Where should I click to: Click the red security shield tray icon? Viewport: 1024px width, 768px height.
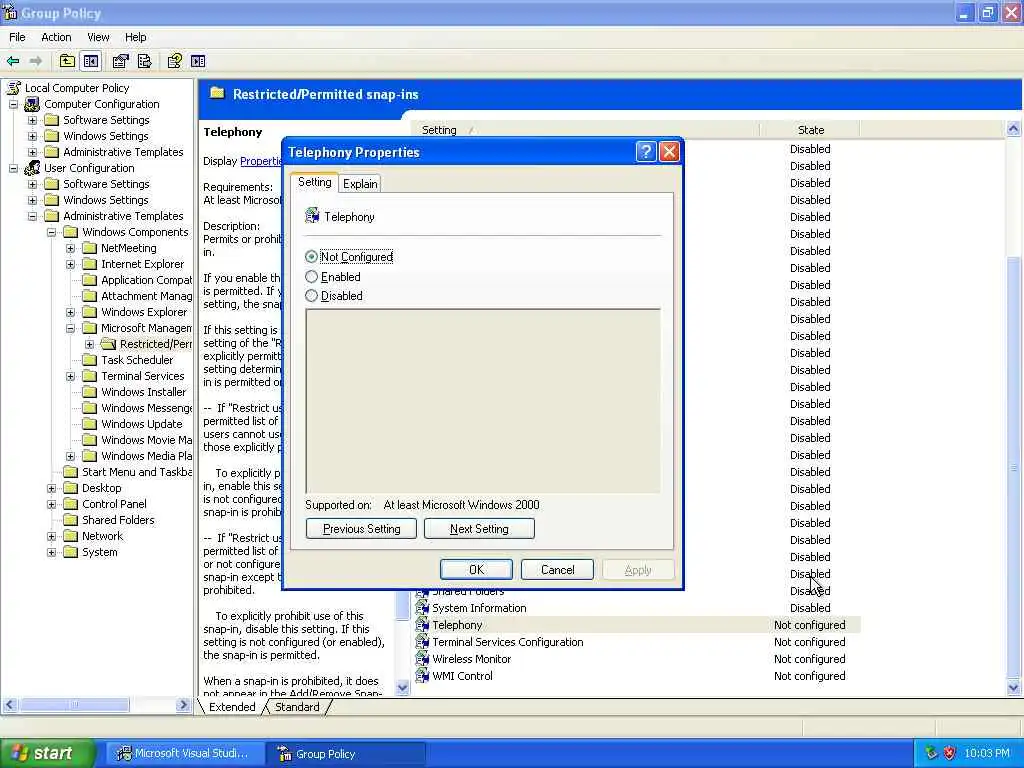[x=950, y=753]
